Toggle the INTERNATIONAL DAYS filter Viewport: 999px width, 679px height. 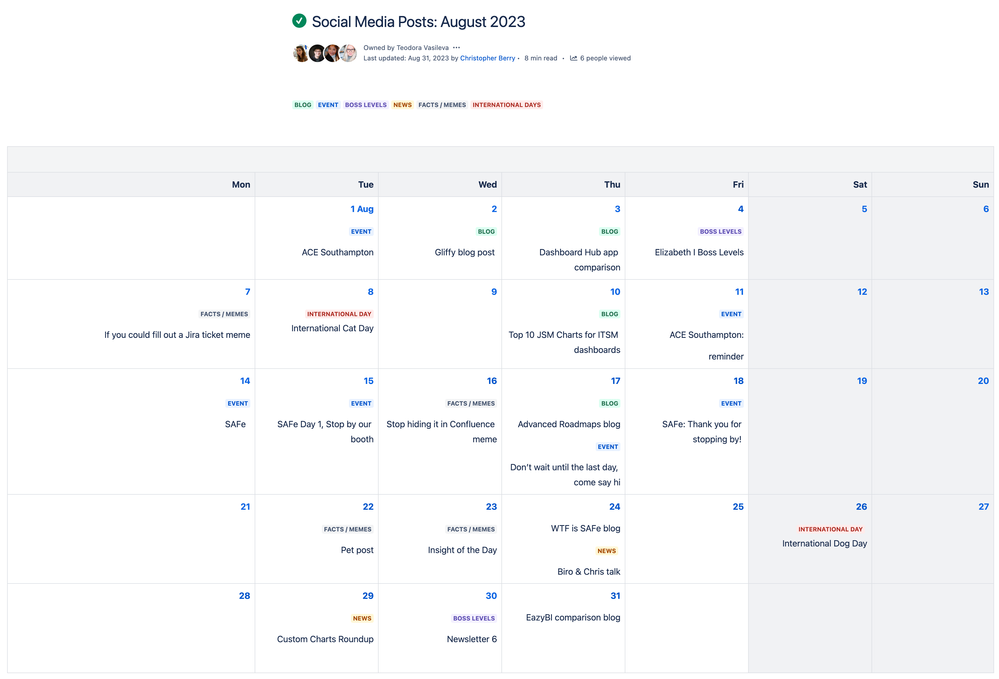[506, 104]
